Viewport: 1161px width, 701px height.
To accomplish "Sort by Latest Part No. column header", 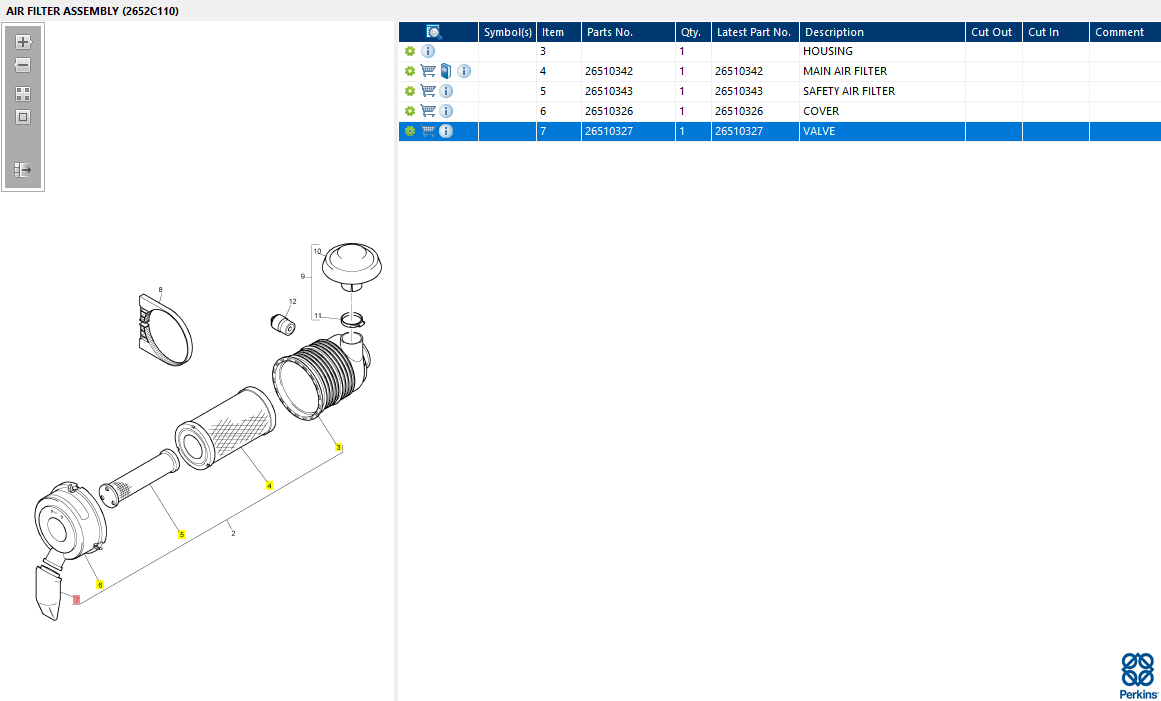I will 755,32.
